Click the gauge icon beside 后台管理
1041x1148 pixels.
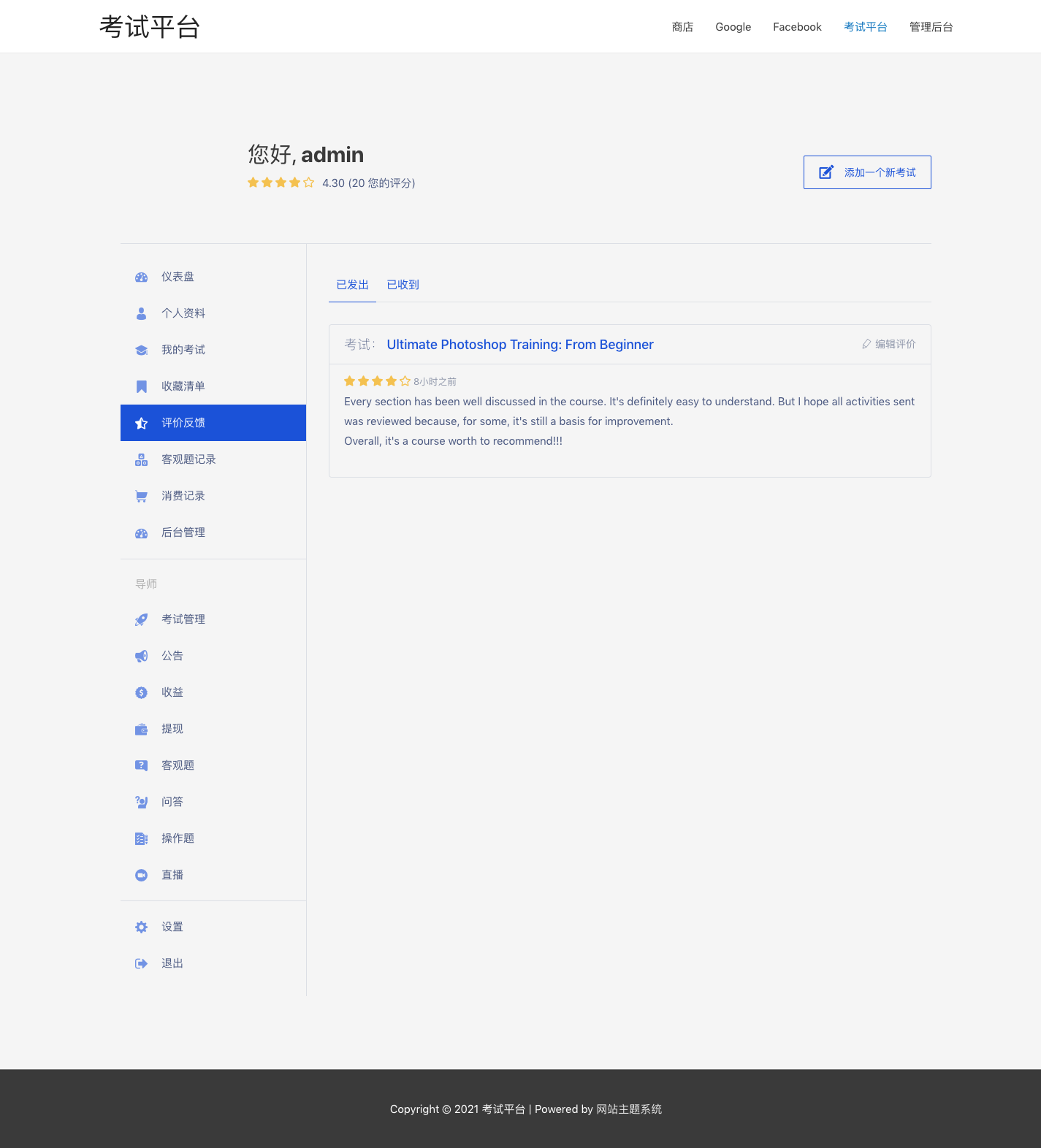pos(142,532)
